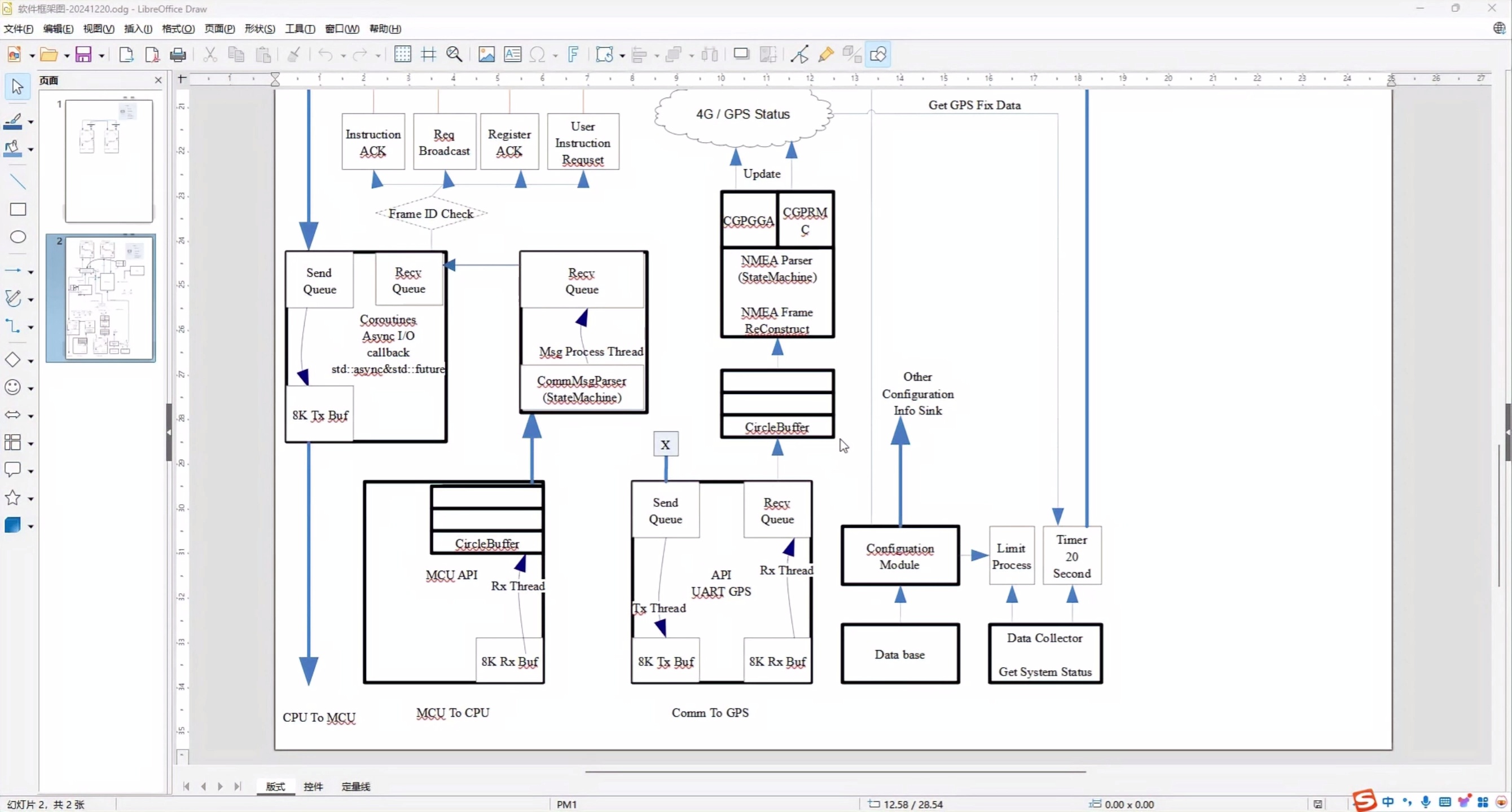Open Zoom & Pan tool

pyautogui.click(x=454, y=55)
